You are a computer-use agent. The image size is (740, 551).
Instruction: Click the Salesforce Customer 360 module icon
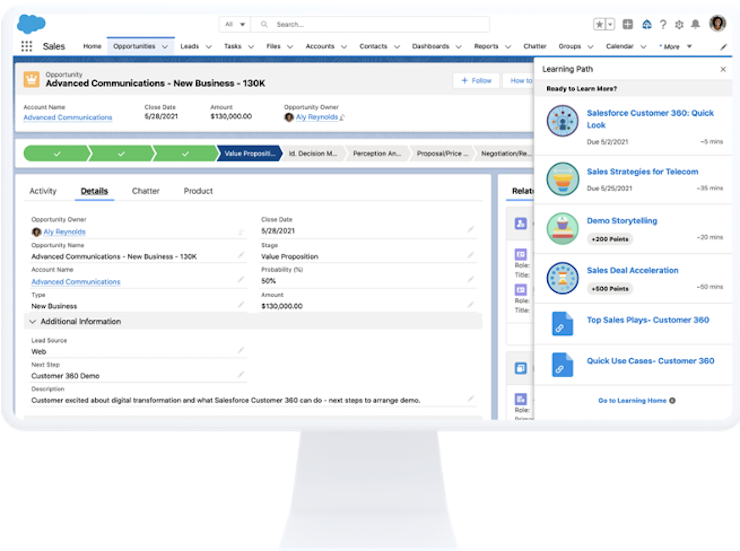click(x=563, y=121)
